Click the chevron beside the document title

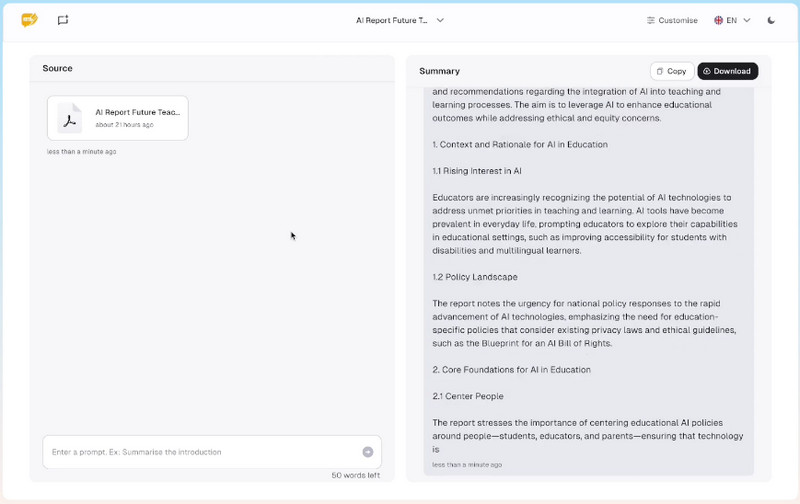pyautogui.click(x=440, y=20)
